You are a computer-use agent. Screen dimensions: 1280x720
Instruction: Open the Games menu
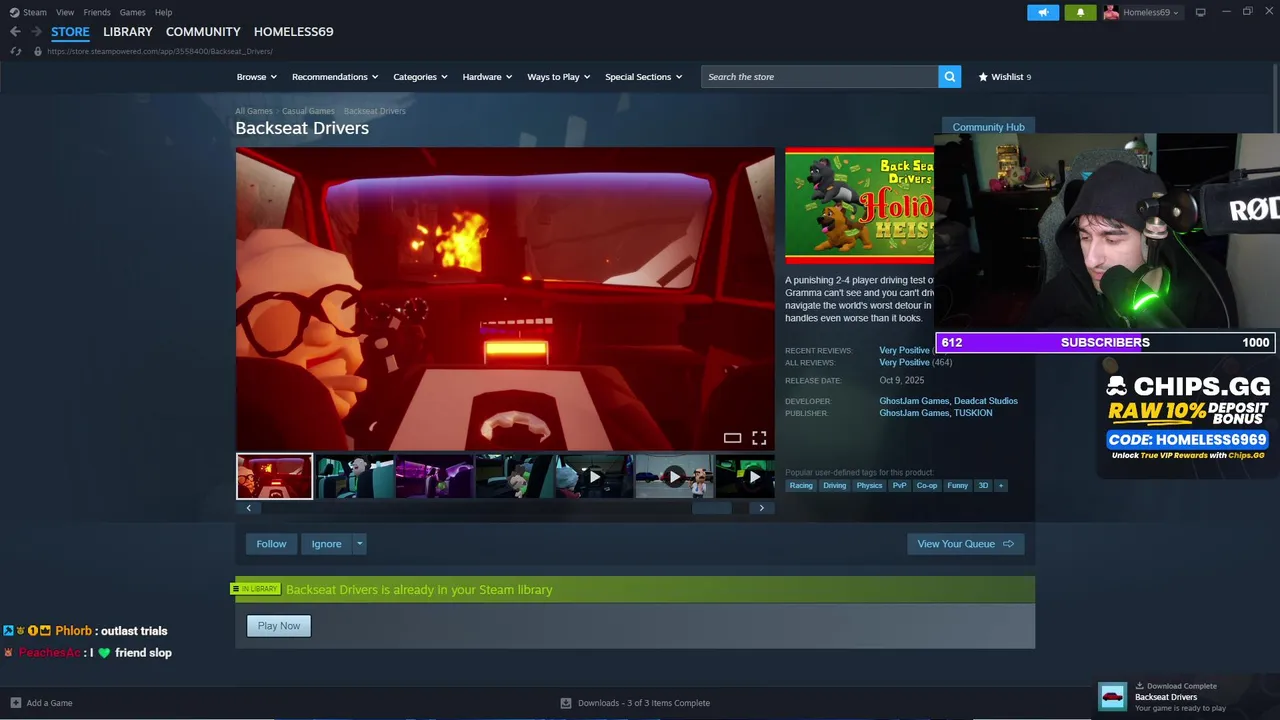[132, 12]
